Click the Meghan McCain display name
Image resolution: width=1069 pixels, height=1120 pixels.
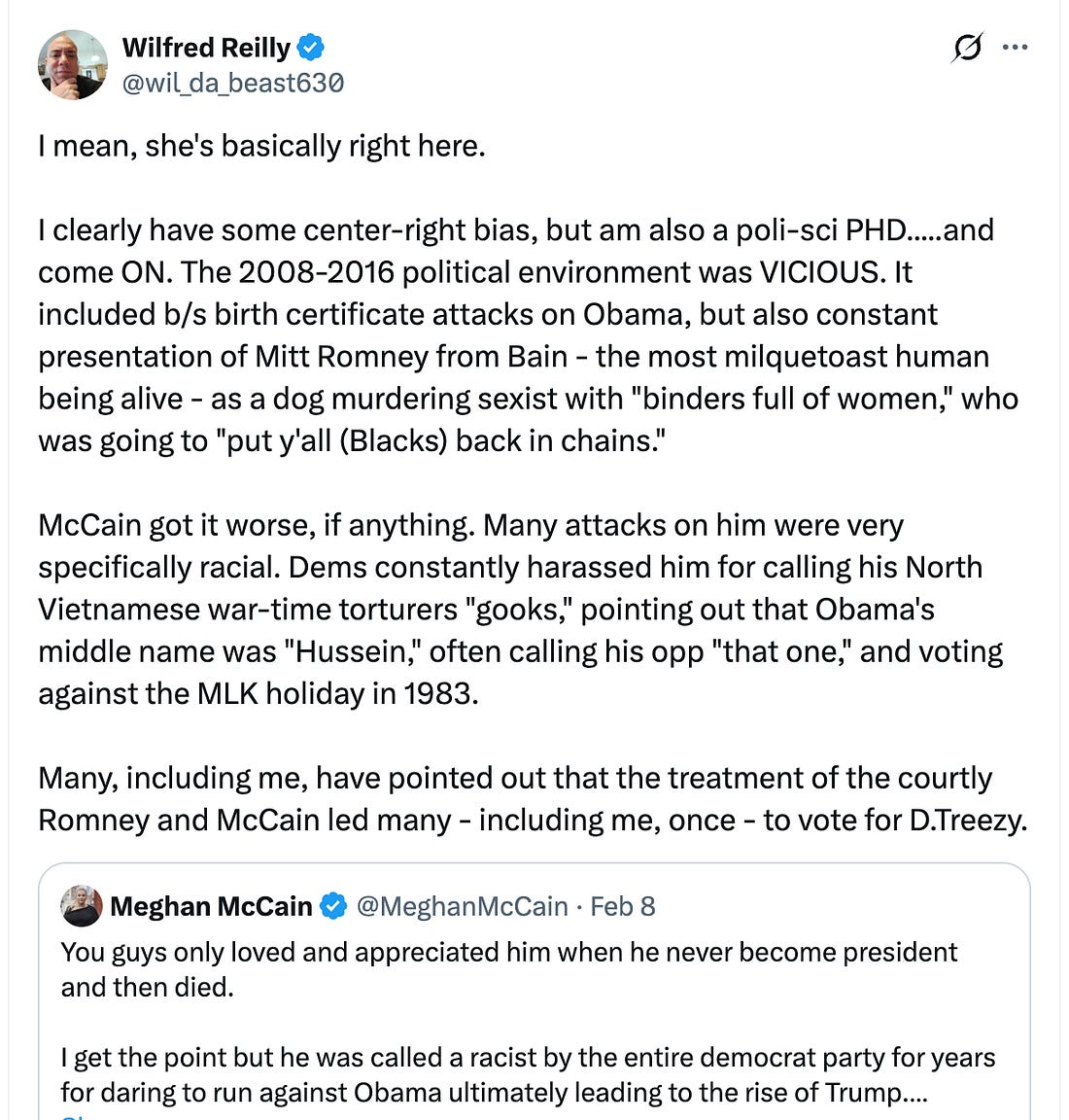coord(211,906)
